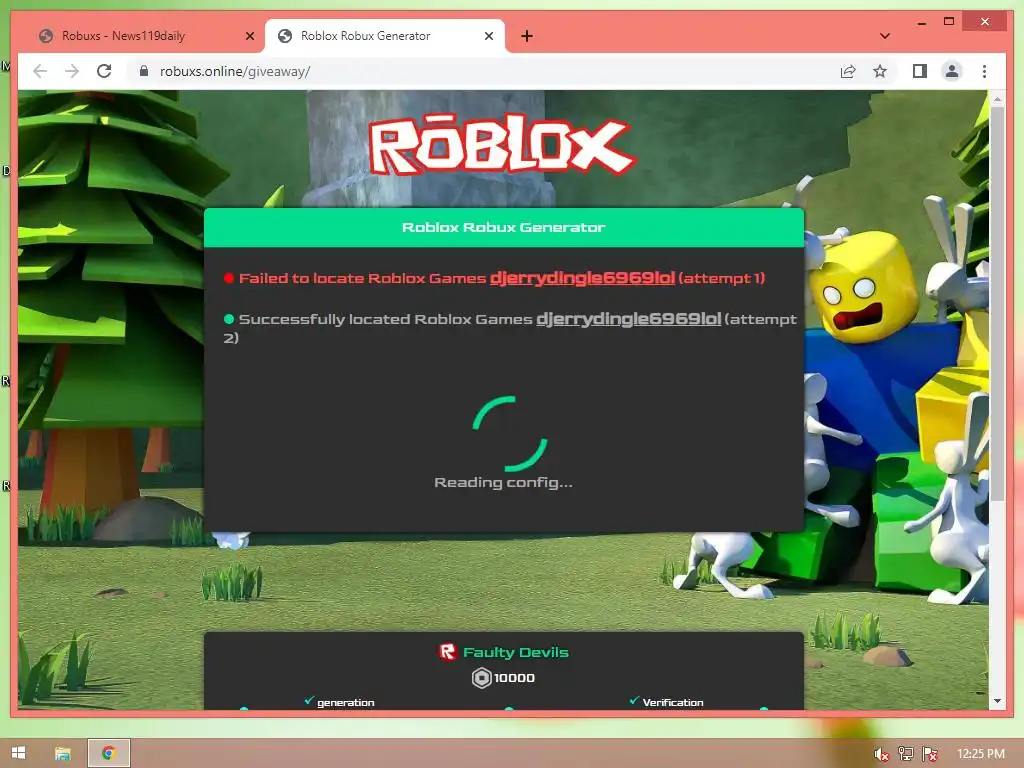Click the 12:25 PM taskbar clock
This screenshot has width=1024, height=768.
click(x=981, y=754)
